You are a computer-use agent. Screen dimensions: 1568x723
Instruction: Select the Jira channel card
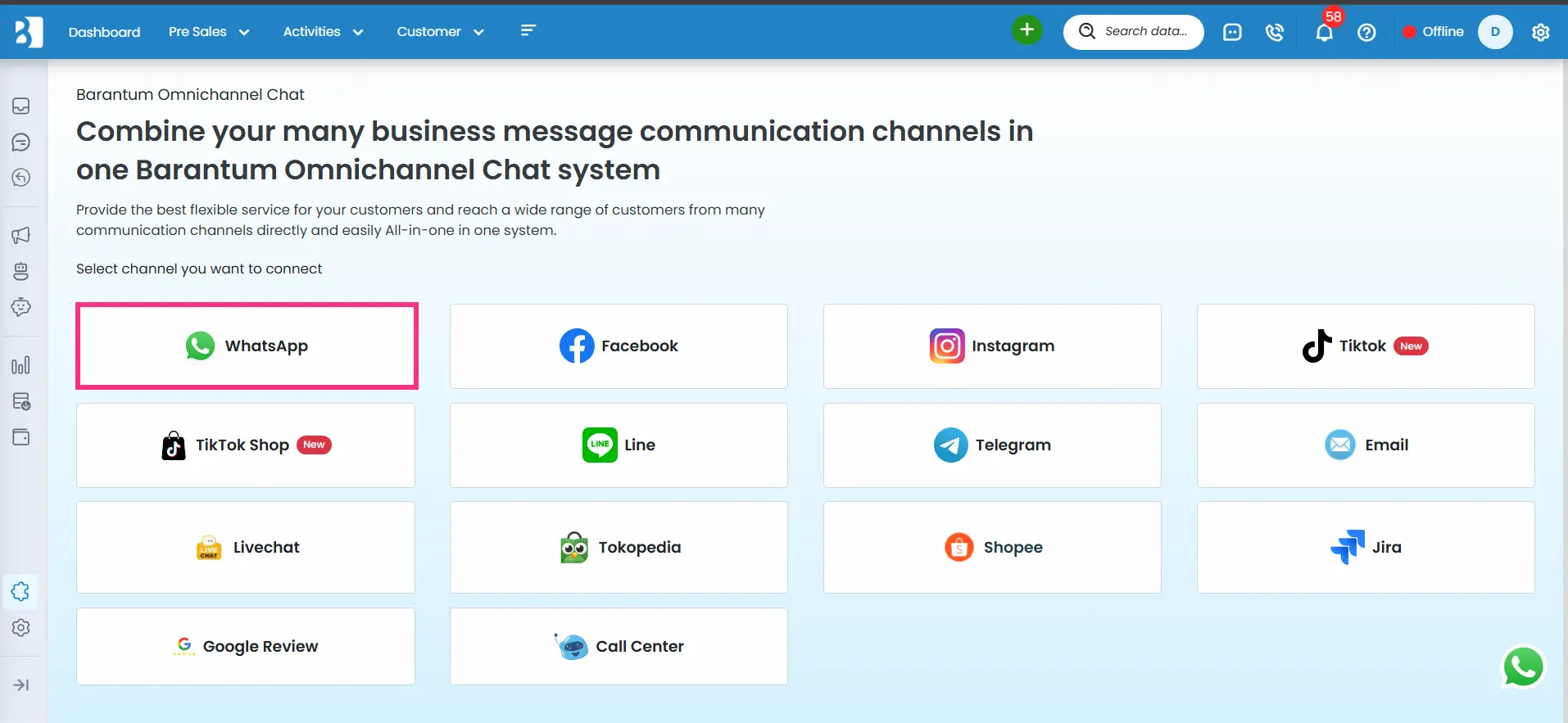1366,547
